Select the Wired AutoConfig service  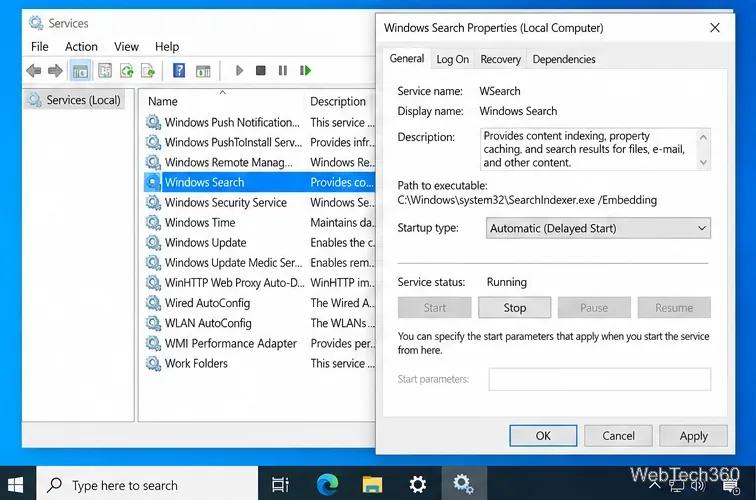point(259,303)
